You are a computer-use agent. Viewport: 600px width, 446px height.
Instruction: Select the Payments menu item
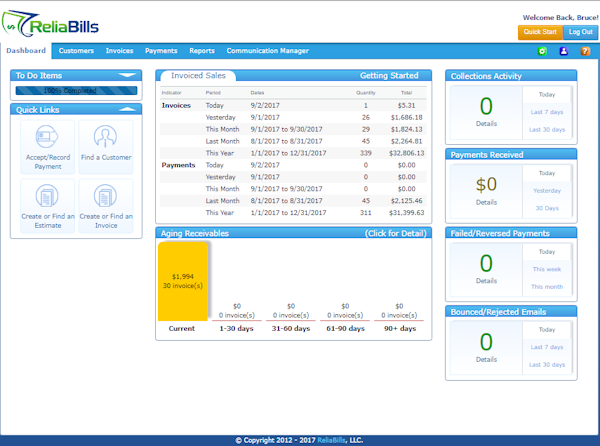[161, 51]
